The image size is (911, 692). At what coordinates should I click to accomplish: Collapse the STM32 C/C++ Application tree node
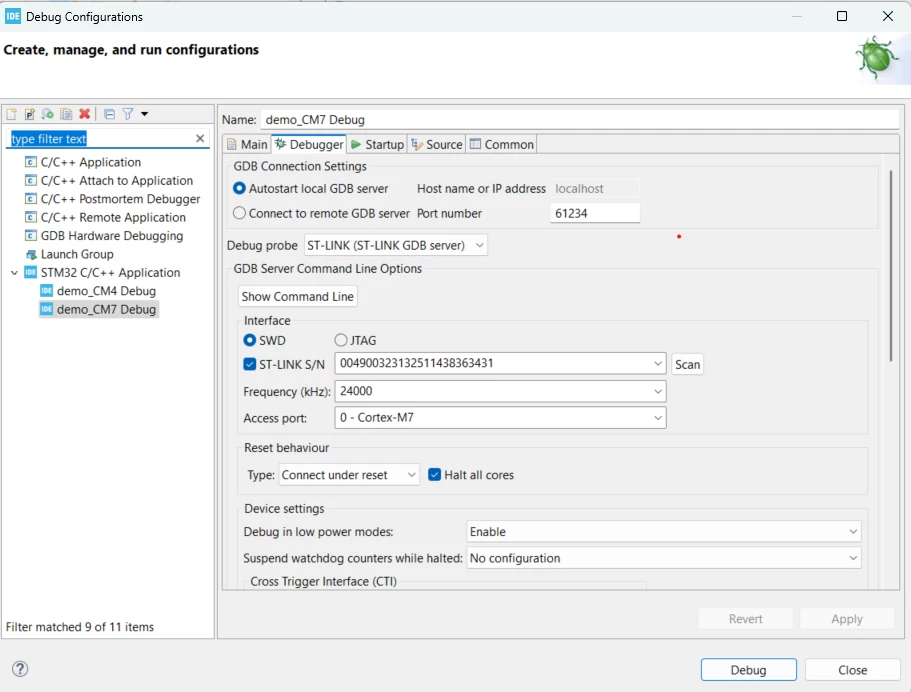[15, 273]
